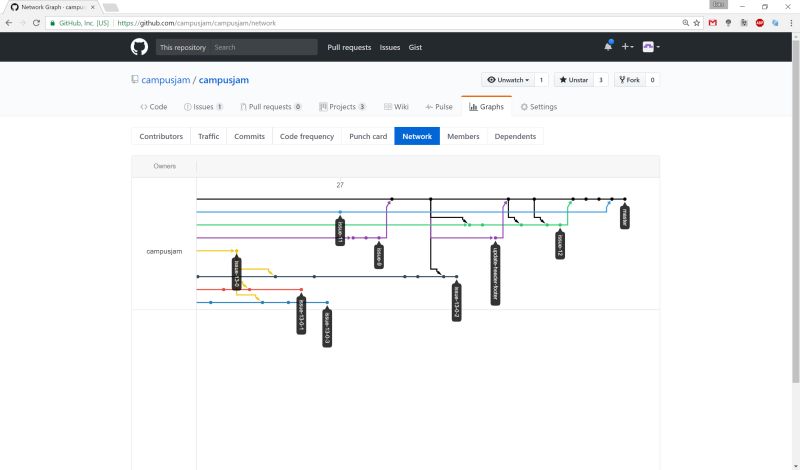Open the Chrome three-dot menu

[792, 23]
